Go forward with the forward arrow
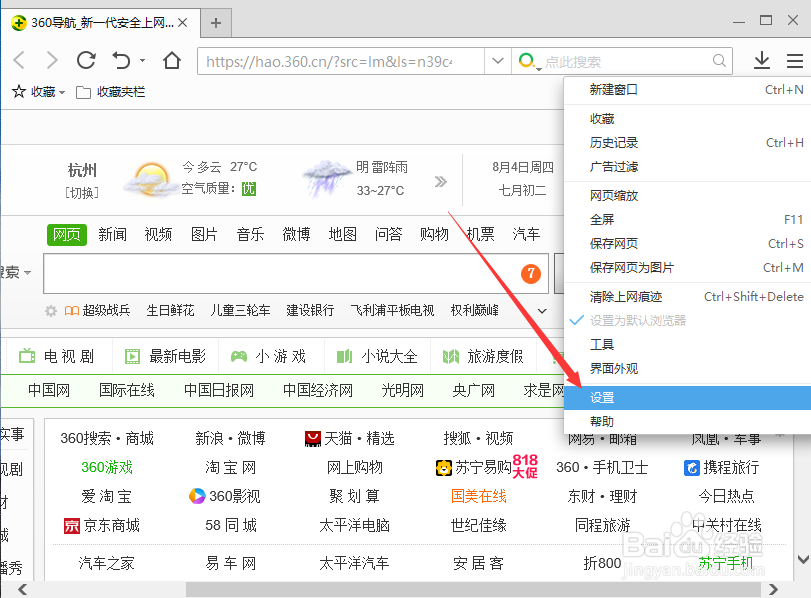This screenshot has width=811, height=598. tap(52, 61)
